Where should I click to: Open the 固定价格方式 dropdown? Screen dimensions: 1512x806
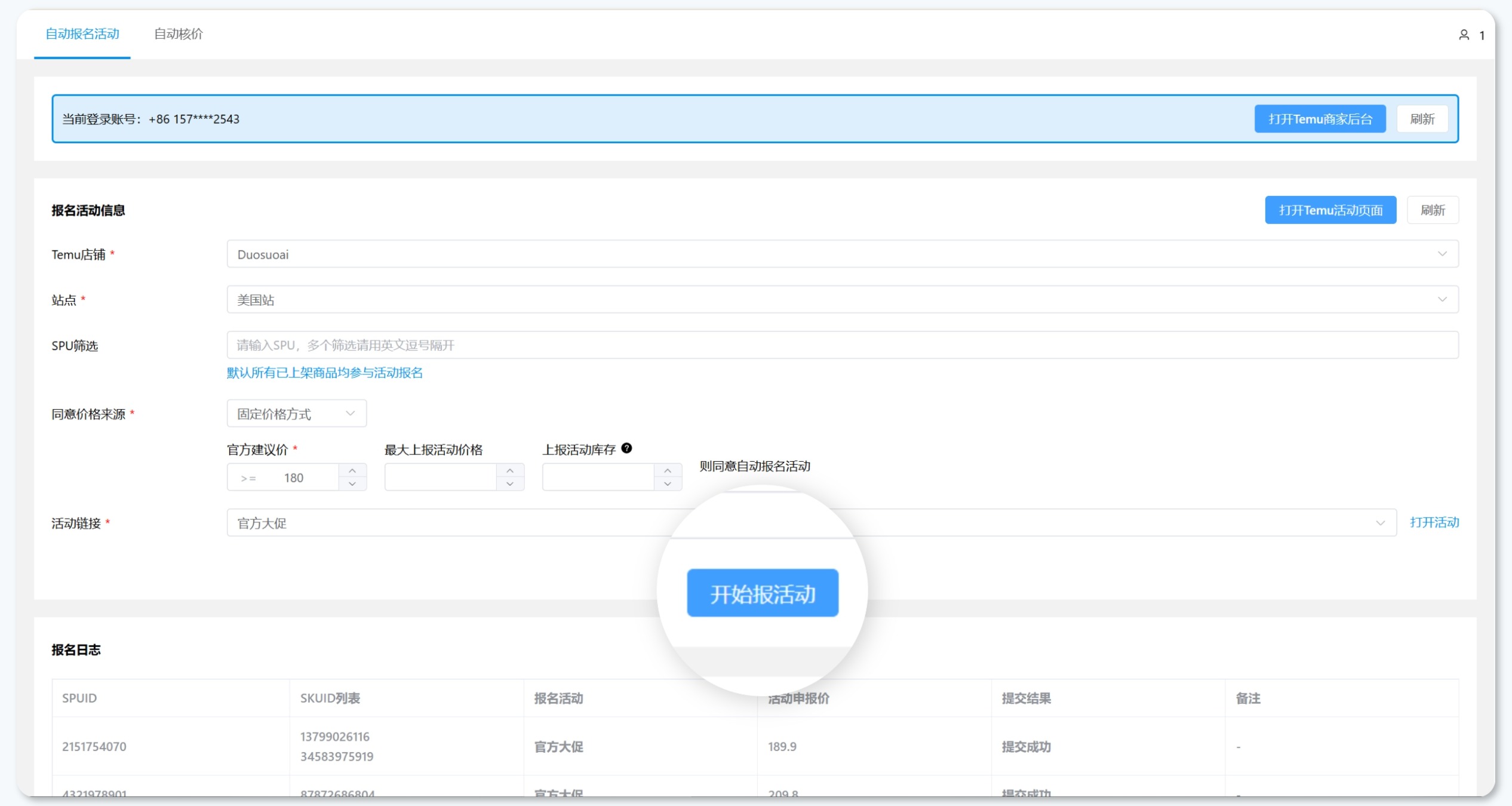click(x=297, y=413)
